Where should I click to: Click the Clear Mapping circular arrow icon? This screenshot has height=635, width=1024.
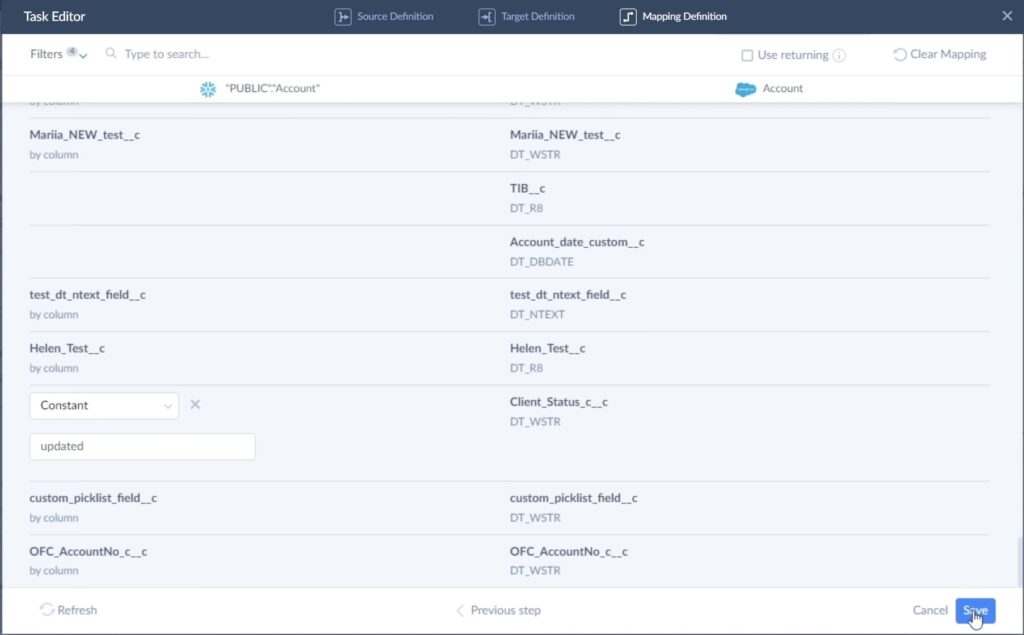click(899, 55)
